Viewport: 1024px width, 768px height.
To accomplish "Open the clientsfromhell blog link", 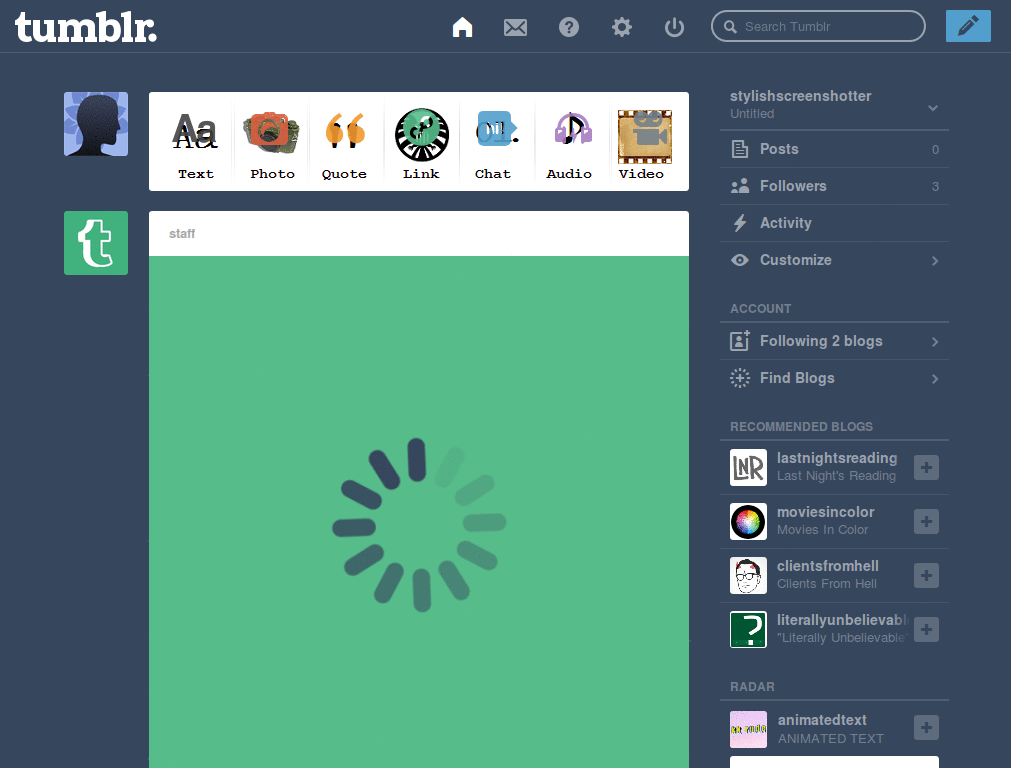I will pyautogui.click(x=827, y=566).
